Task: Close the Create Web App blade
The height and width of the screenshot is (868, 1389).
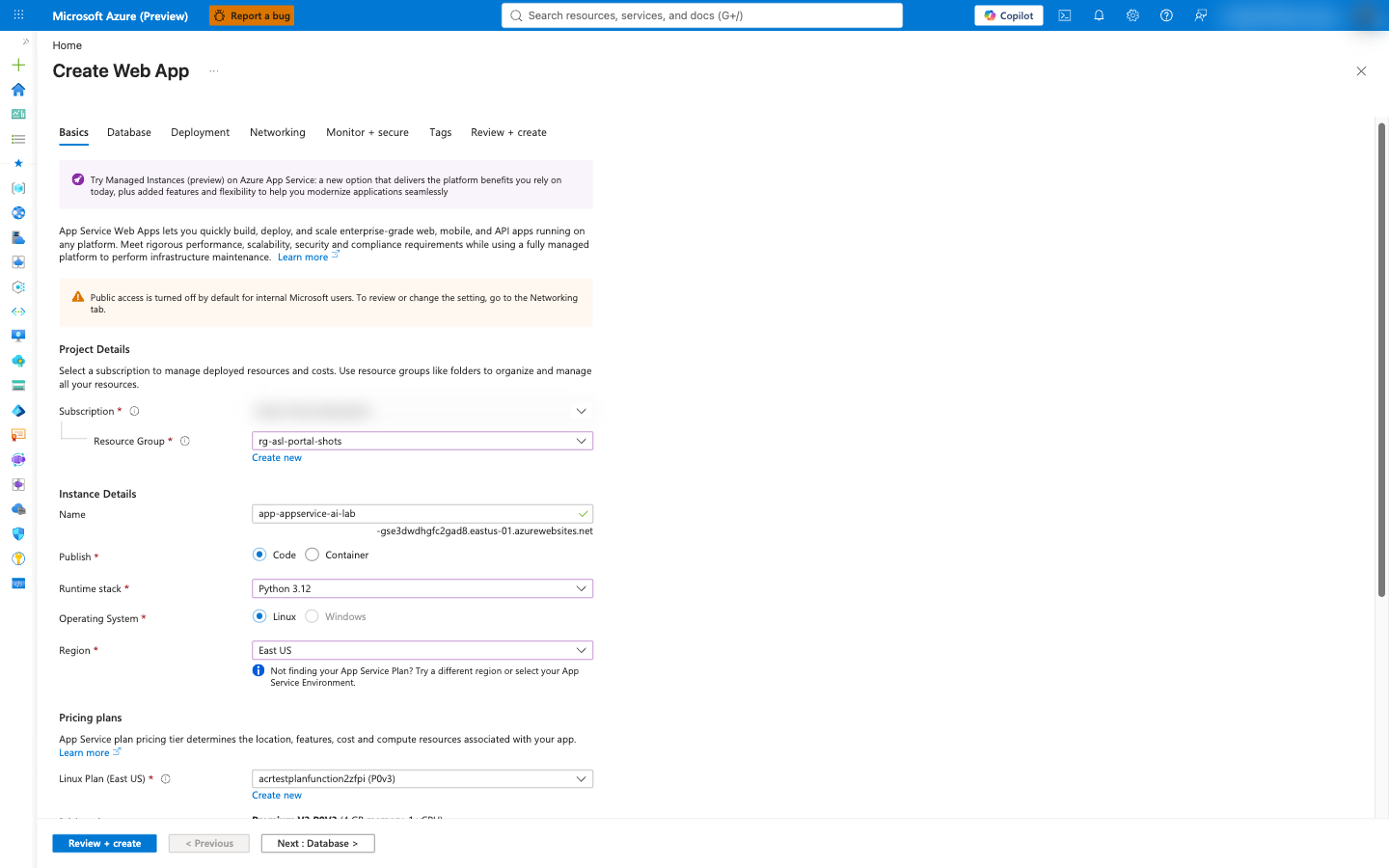Action: pyautogui.click(x=1361, y=71)
